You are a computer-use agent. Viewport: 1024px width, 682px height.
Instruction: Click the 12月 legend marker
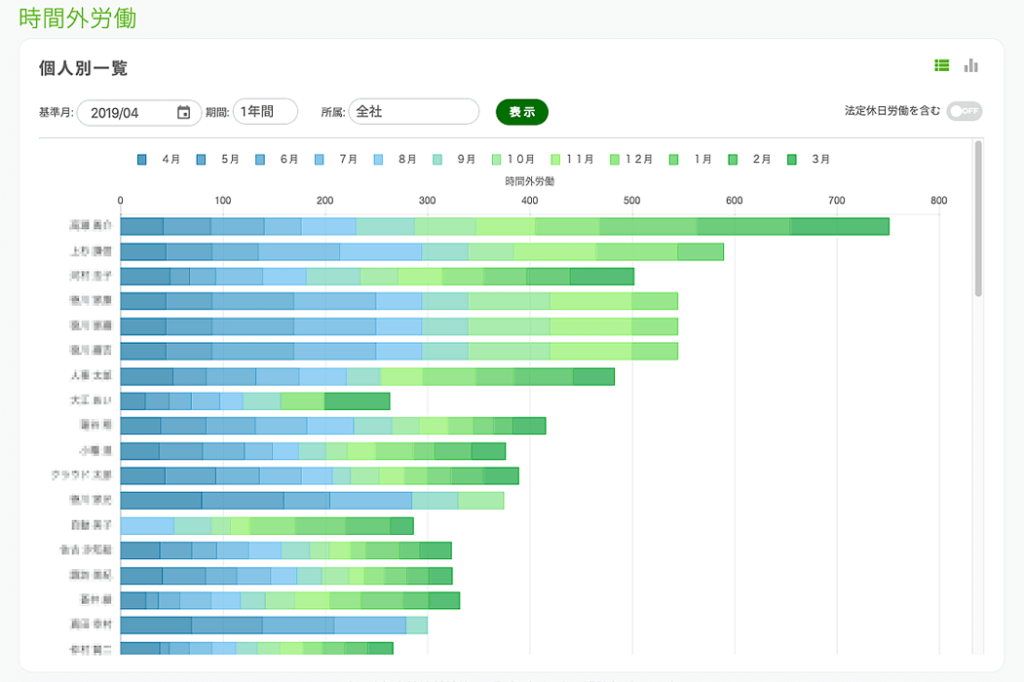614,160
